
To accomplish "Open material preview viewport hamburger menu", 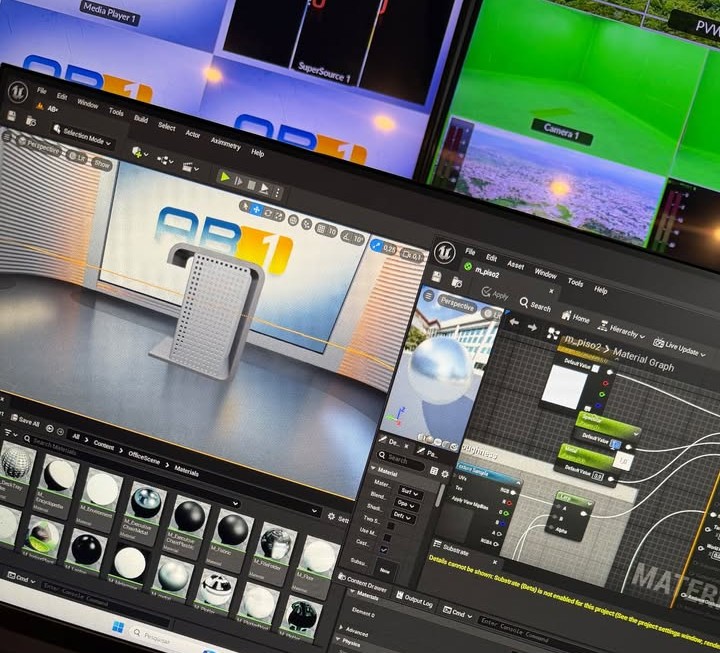I will pos(428,296).
